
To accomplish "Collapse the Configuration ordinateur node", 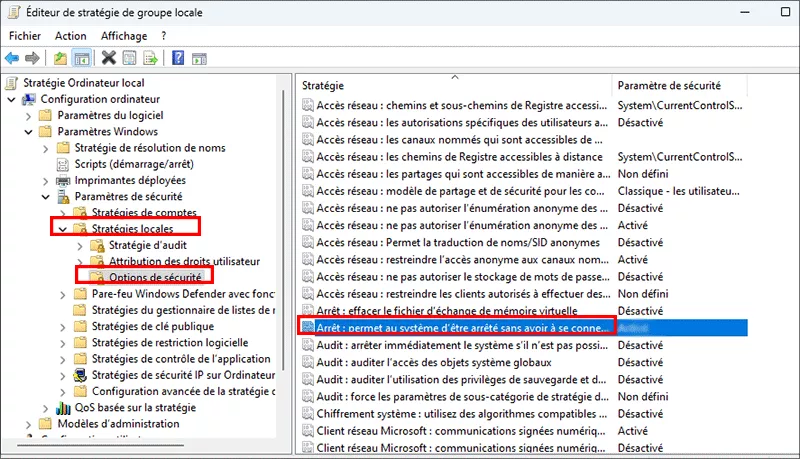I will click(11, 99).
